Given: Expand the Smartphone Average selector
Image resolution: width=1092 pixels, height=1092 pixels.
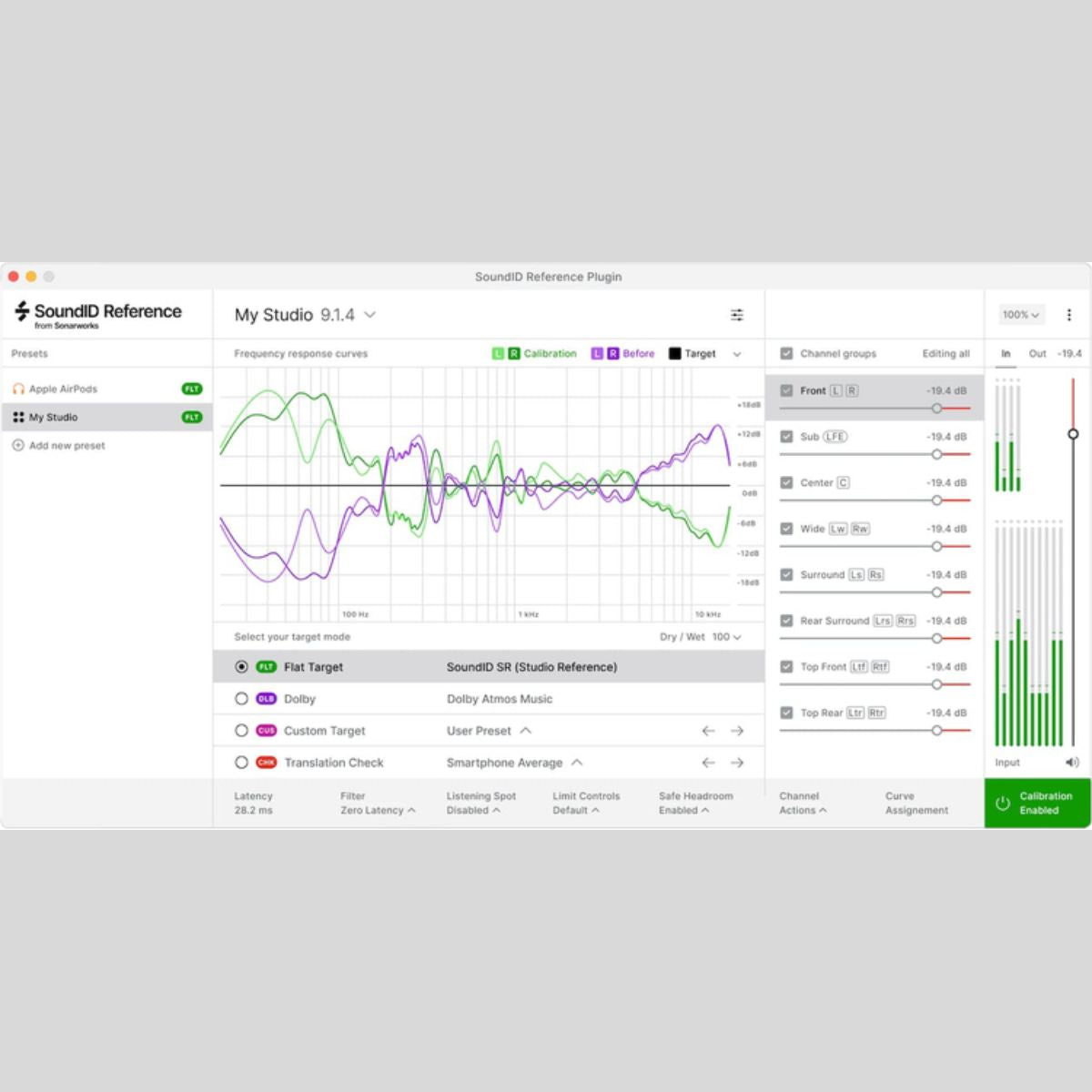Looking at the screenshot, I should (515, 763).
